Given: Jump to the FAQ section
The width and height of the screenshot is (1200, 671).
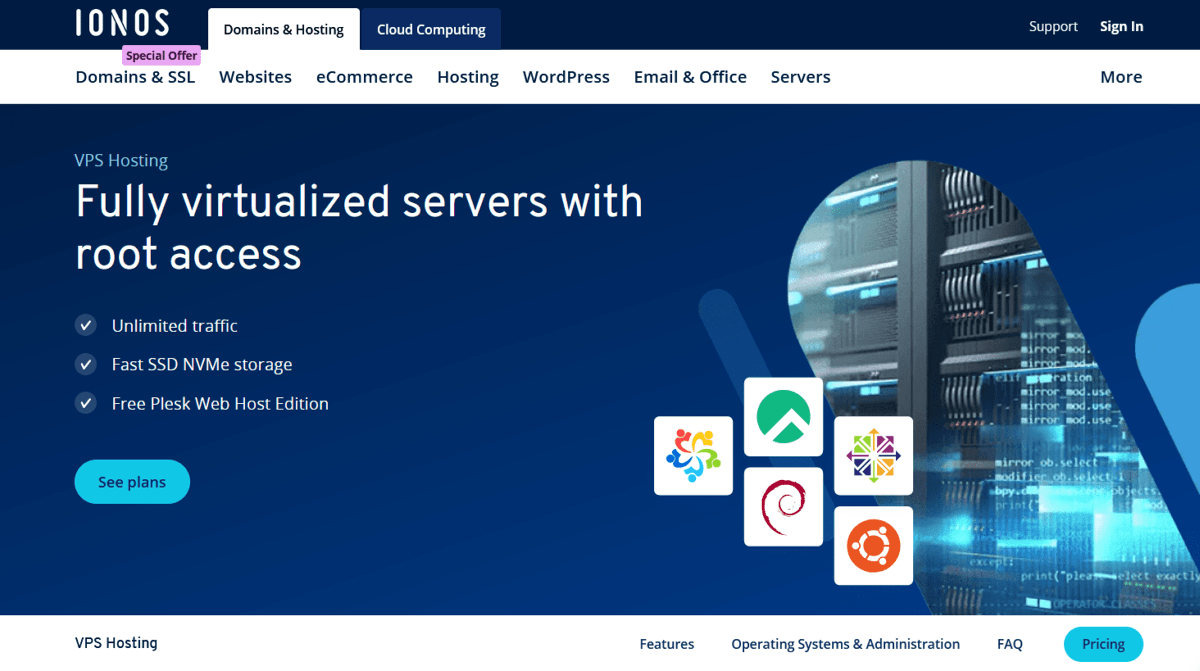Looking at the screenshot, I should coord(1010,644).
